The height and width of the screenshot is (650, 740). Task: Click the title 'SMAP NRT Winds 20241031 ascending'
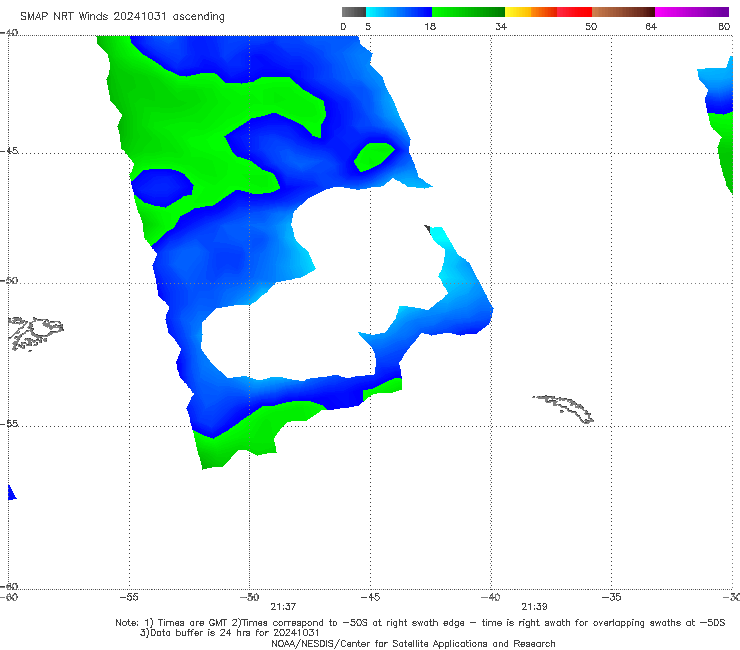tap(122, 17)
